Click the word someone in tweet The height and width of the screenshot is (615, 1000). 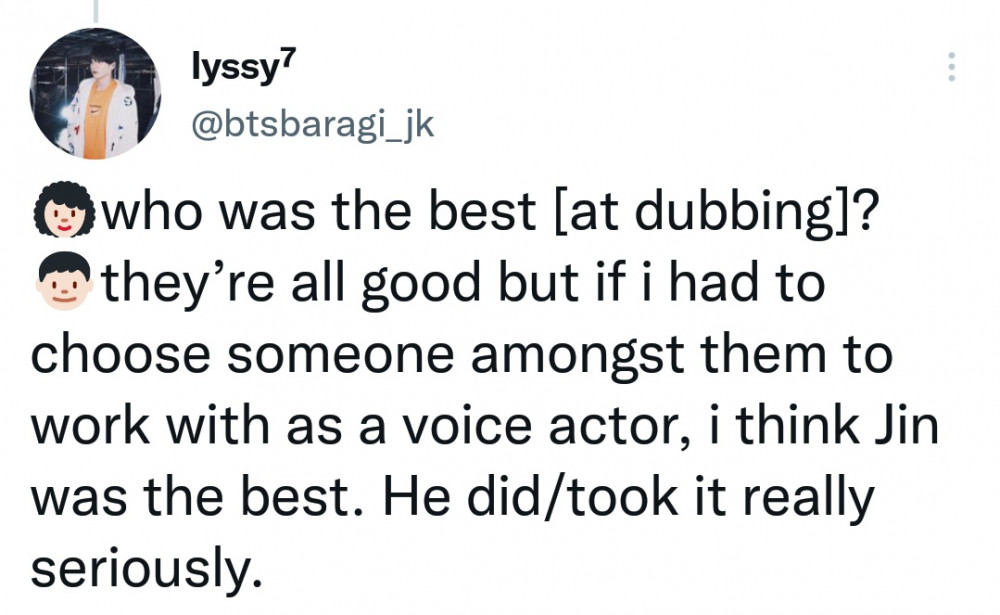tap(341, 356)
